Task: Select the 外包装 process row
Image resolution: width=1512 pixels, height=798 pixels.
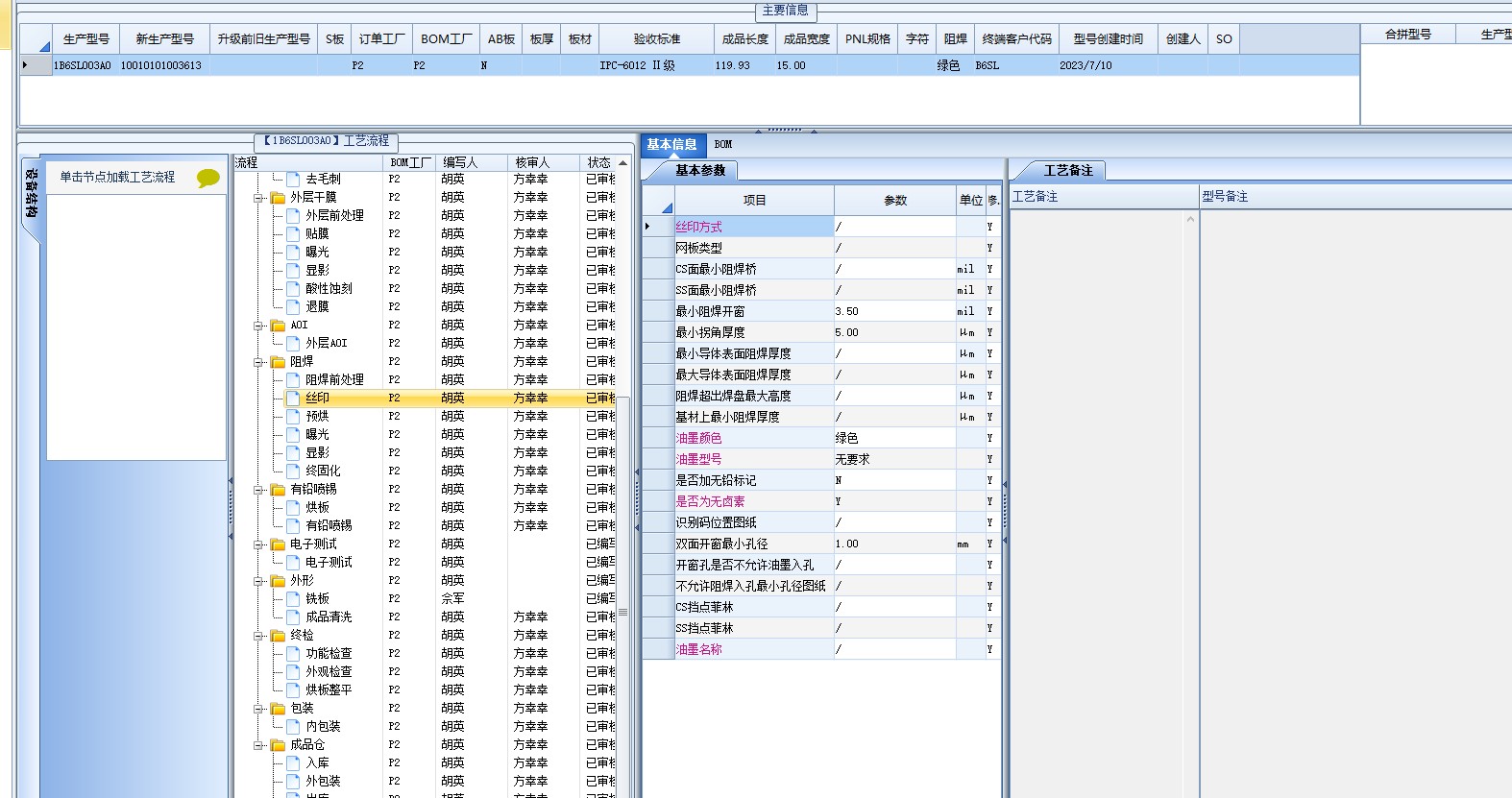Action: click(x=425, y=781)
